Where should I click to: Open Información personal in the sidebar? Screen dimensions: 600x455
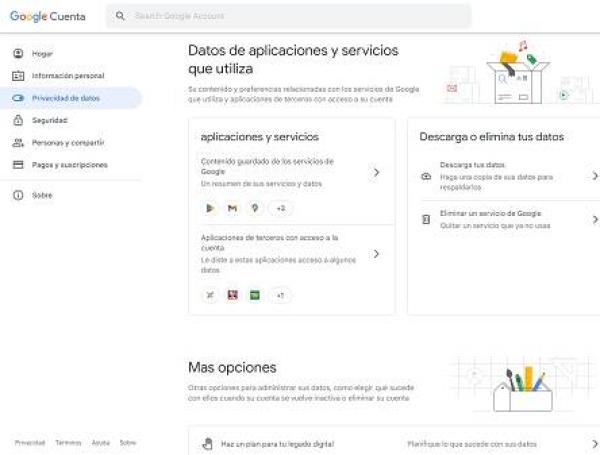coord(71,76)
